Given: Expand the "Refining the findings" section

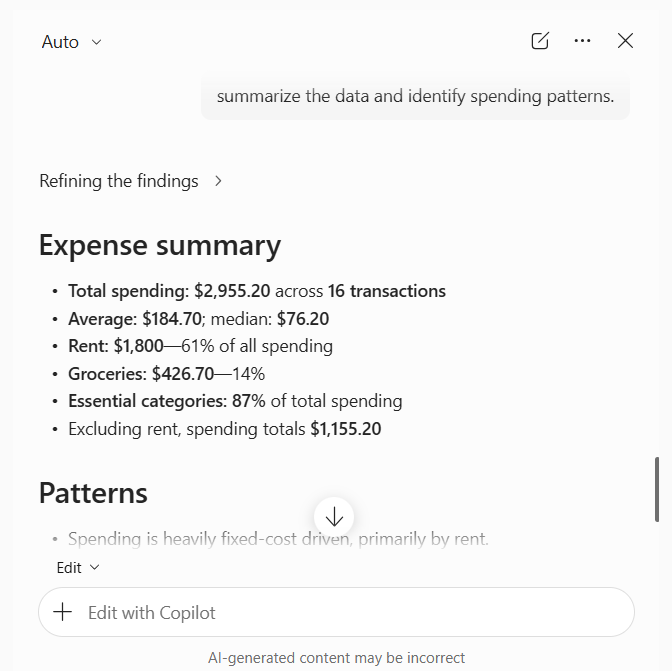Looking at the screenshot, I should [131, 181].
